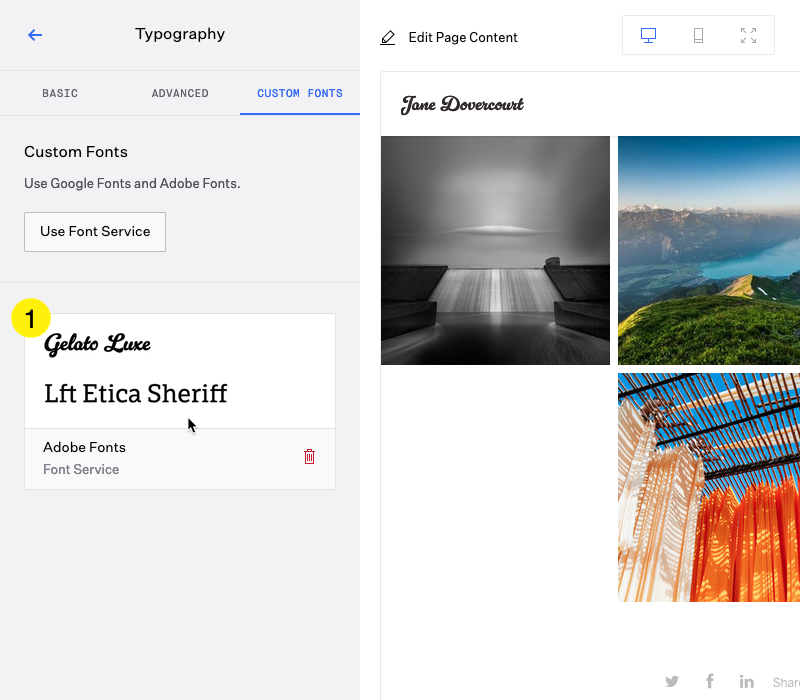Switch to the Basic tab

(x=60, y=93)
